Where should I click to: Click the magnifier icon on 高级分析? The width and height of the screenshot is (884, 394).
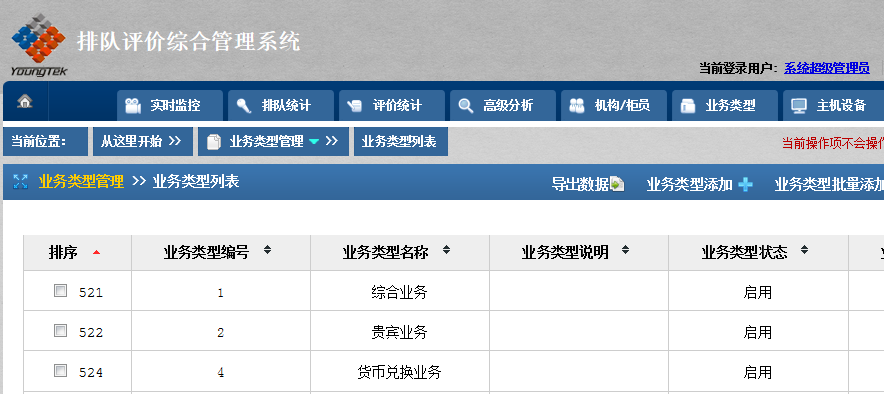coord(466,106)
